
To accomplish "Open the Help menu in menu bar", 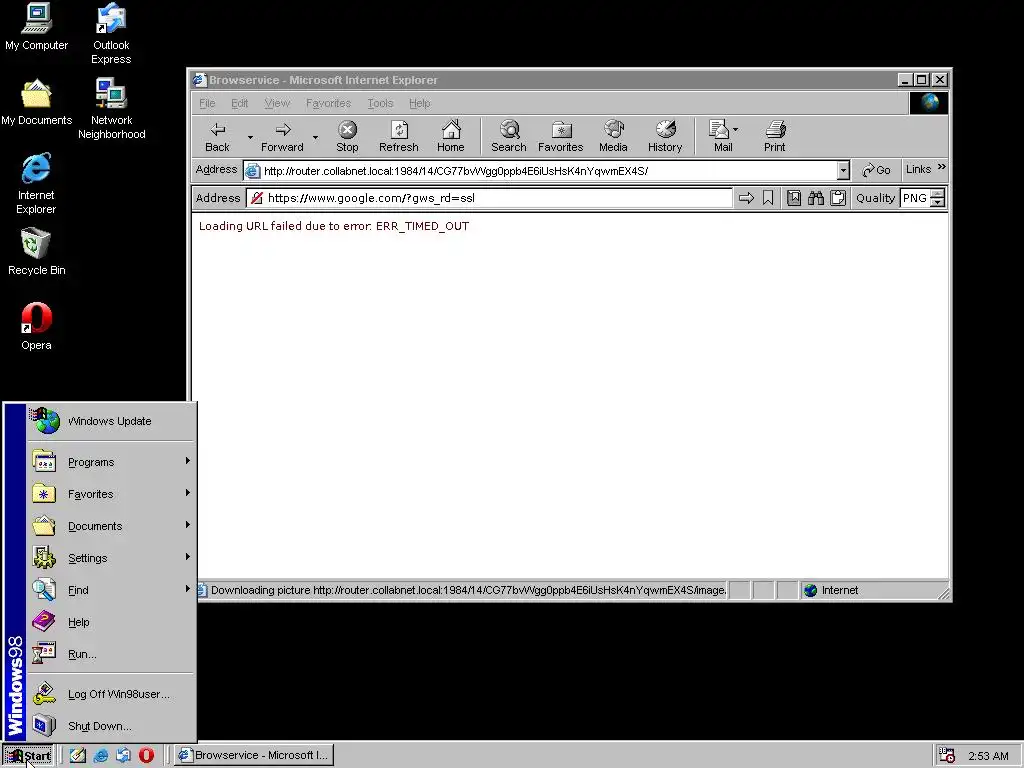I will (419, 103).
